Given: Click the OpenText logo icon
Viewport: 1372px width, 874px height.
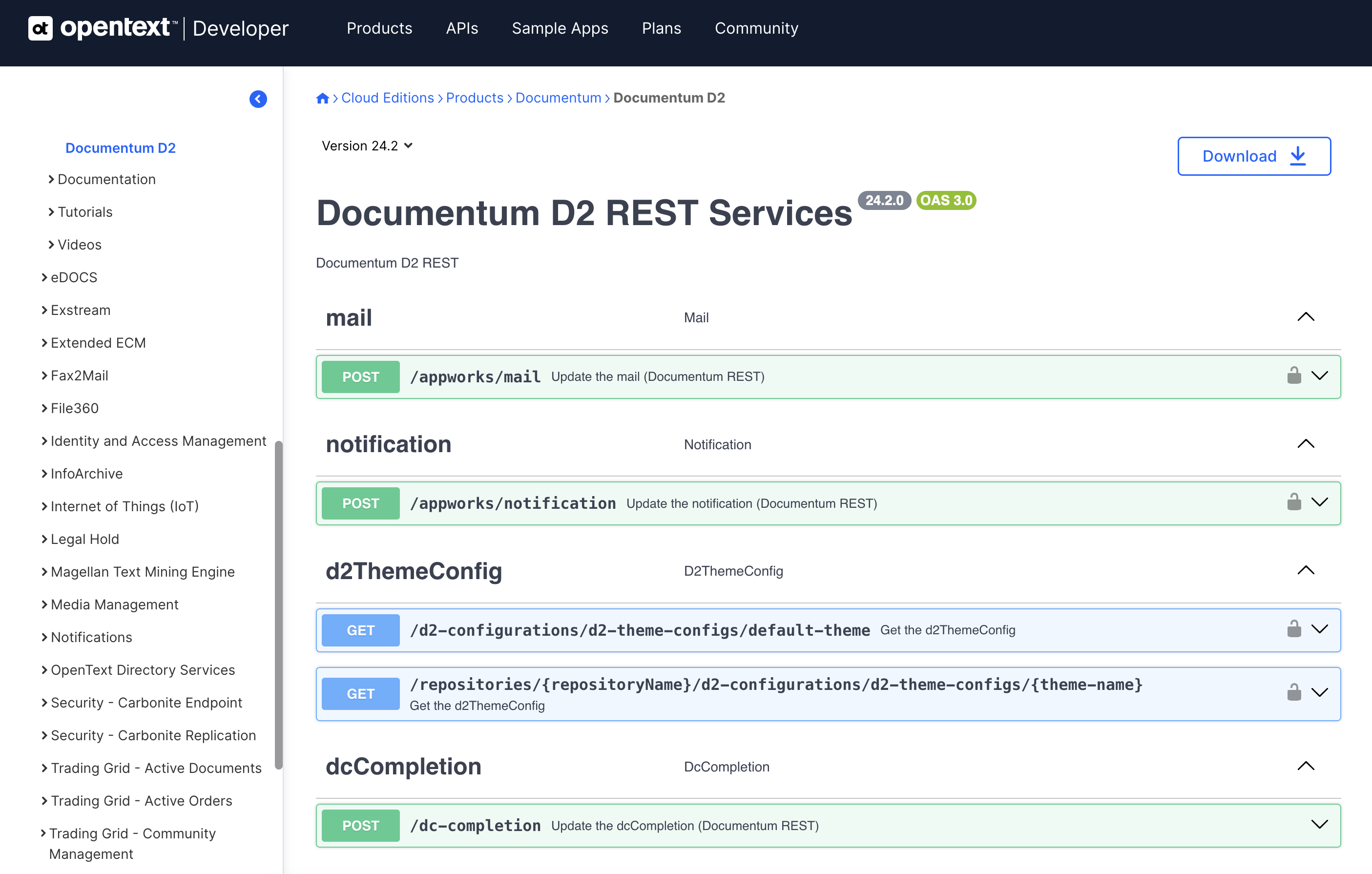Looking at the screenshot, I should pyautogui.click(x=40, y=28).
